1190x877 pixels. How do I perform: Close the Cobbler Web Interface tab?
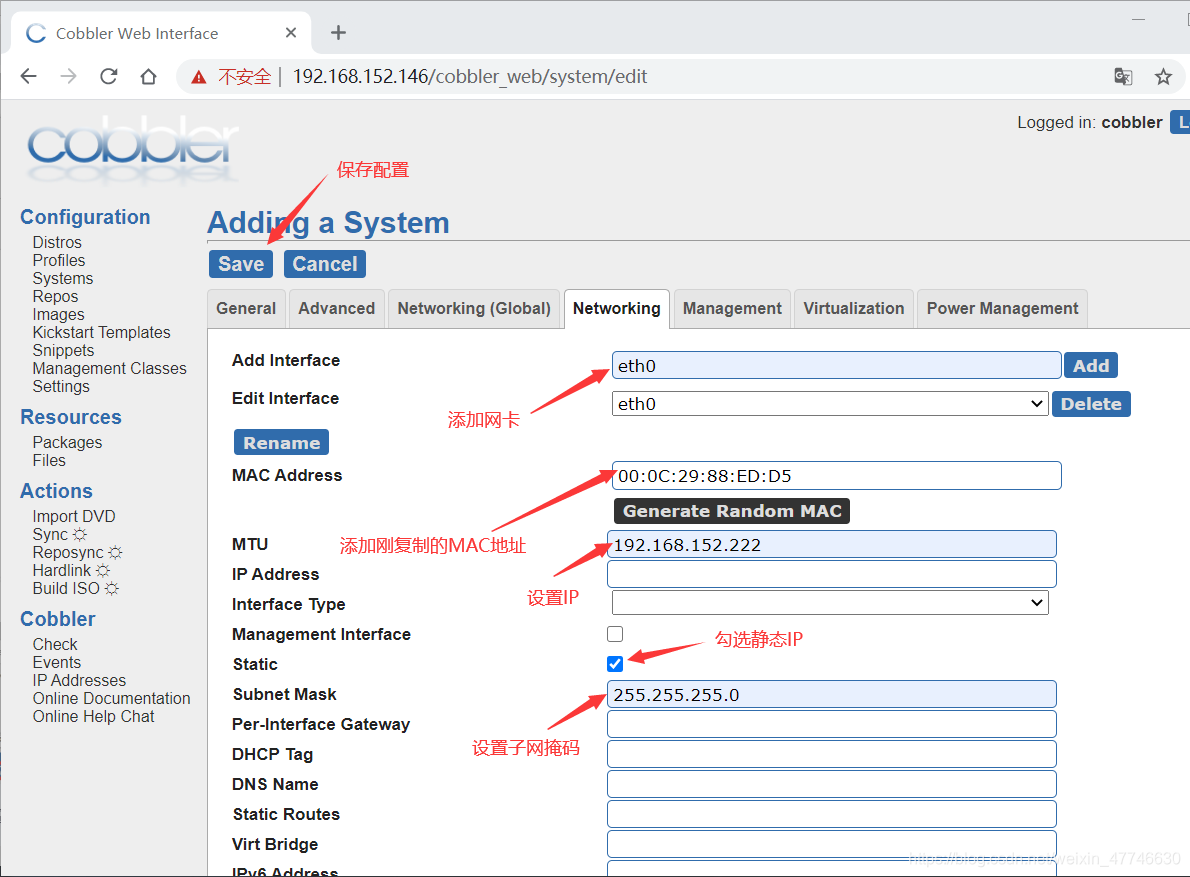coord(291,33)
